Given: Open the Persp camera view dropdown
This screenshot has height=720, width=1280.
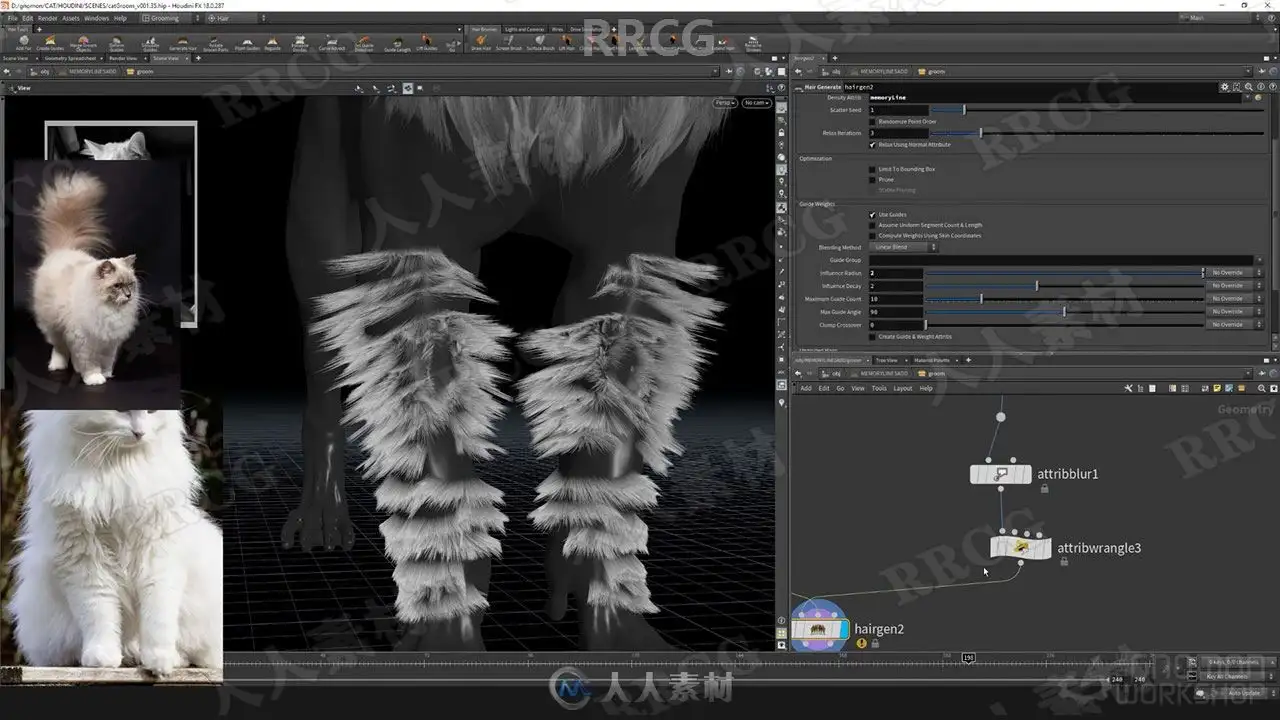Looking at the screenshot, I should click(x=725, y=102).
